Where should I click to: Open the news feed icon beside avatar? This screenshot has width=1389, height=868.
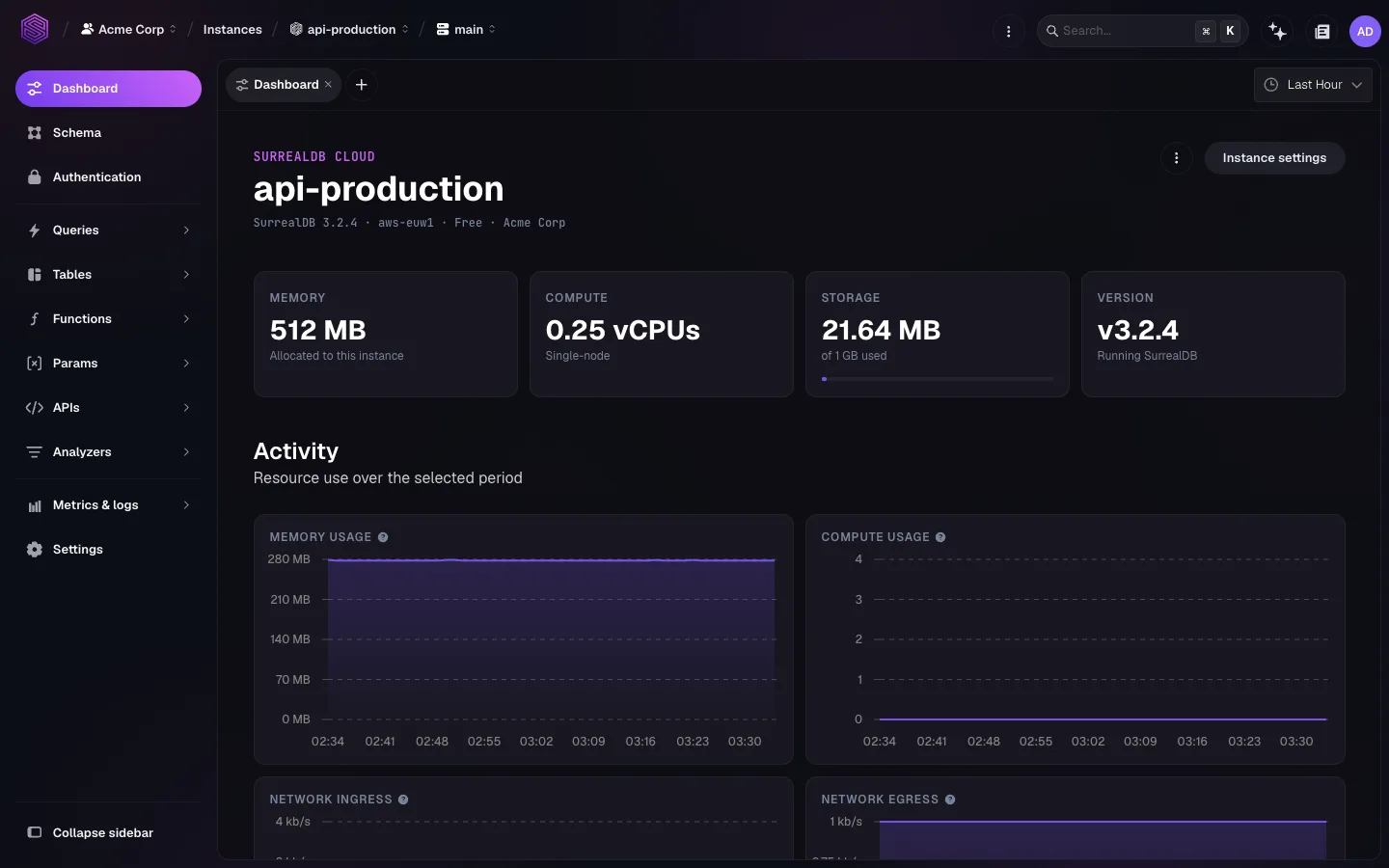coord(1322,31)
